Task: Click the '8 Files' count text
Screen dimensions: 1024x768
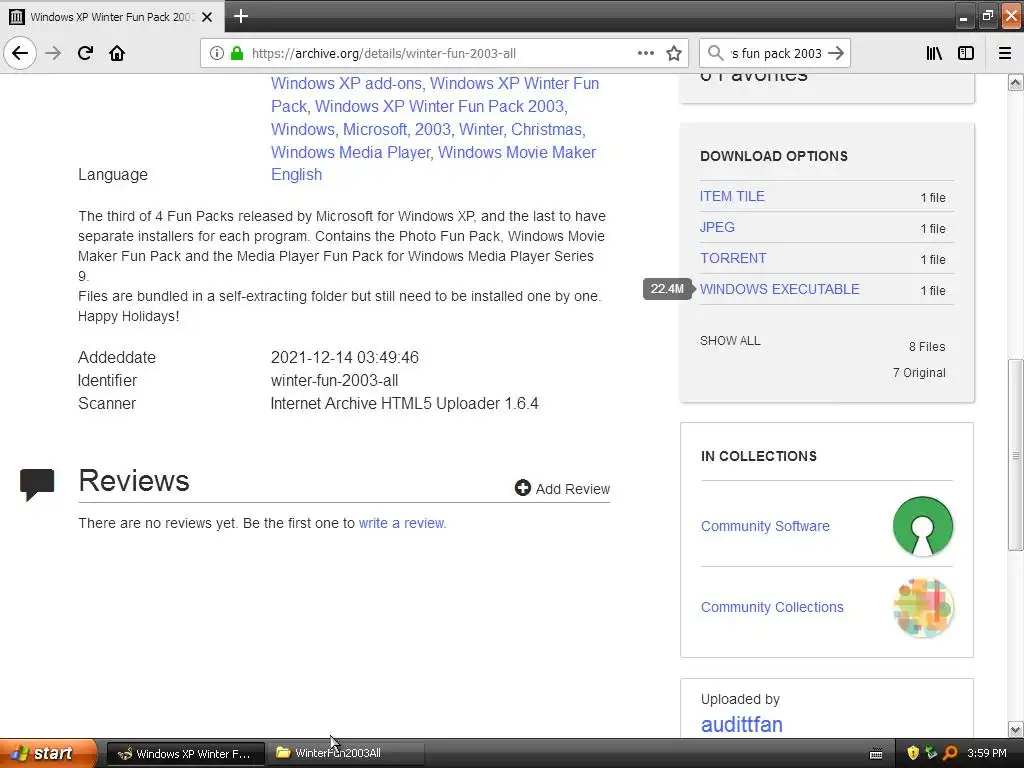Action: point(927,347)
